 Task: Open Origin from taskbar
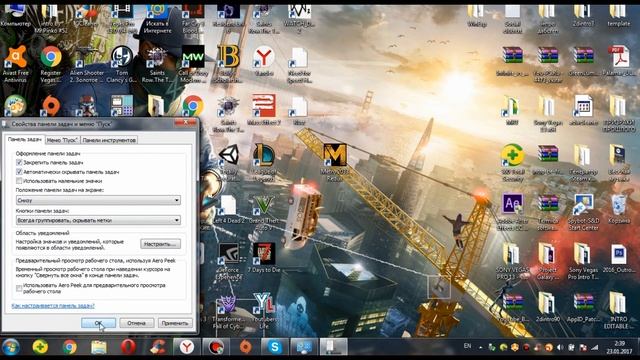[245, 347]
